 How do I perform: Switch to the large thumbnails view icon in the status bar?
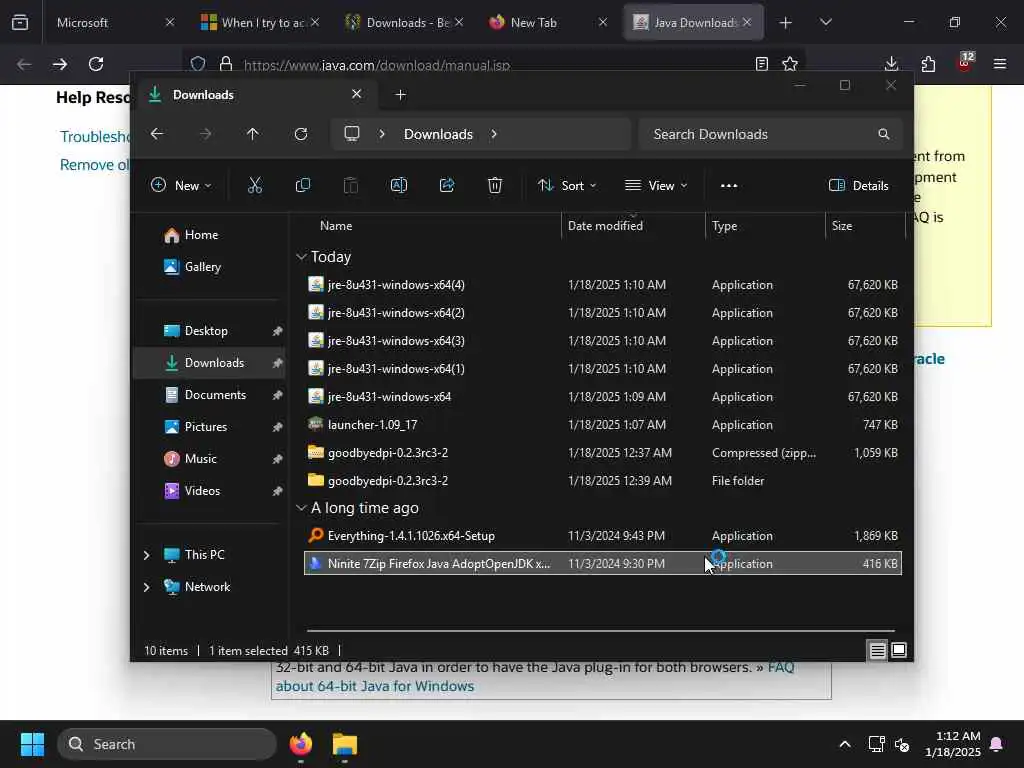point(899,650)
